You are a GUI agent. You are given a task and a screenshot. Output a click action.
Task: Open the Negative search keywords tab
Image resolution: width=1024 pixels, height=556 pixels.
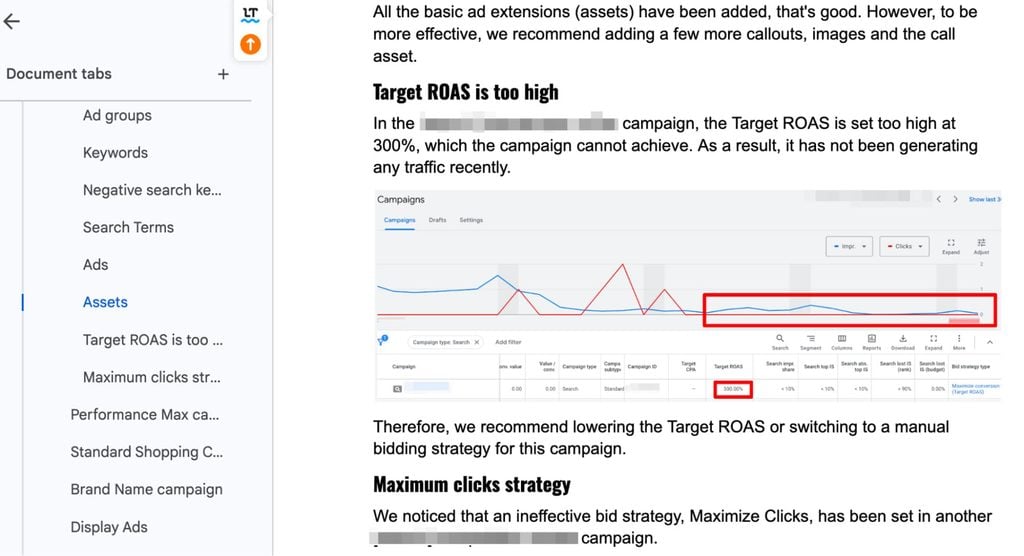pos(152,190)
